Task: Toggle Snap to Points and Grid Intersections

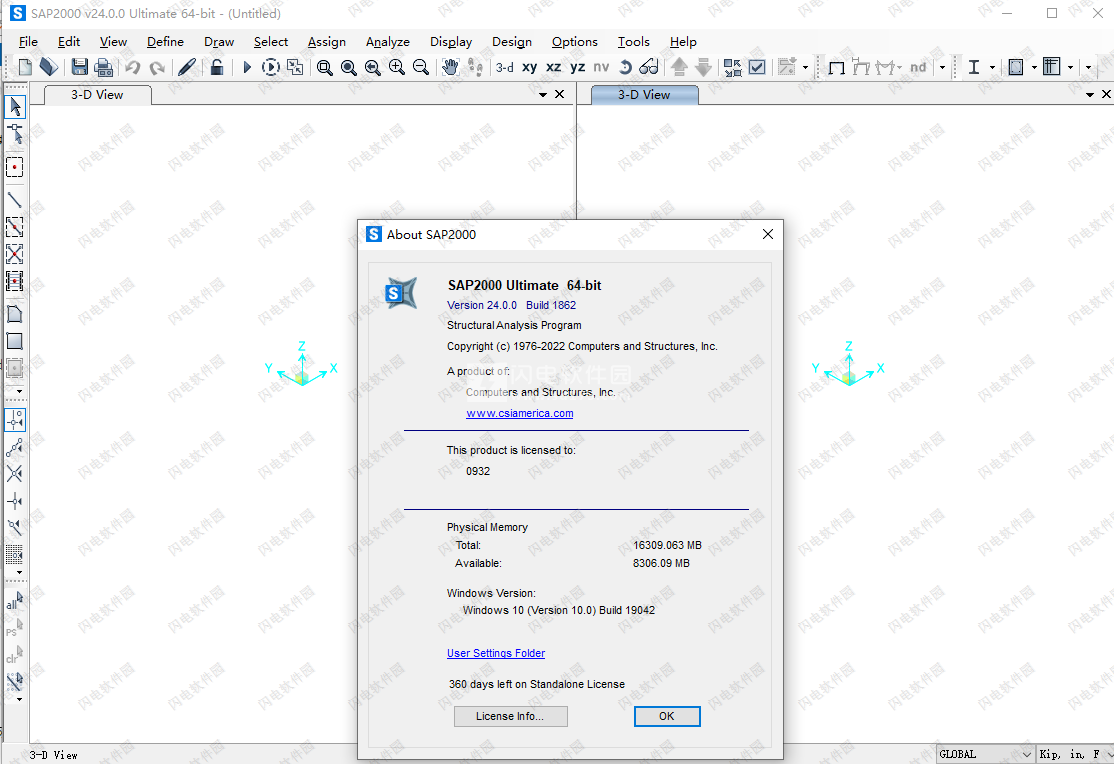Action: click(15, 420)
